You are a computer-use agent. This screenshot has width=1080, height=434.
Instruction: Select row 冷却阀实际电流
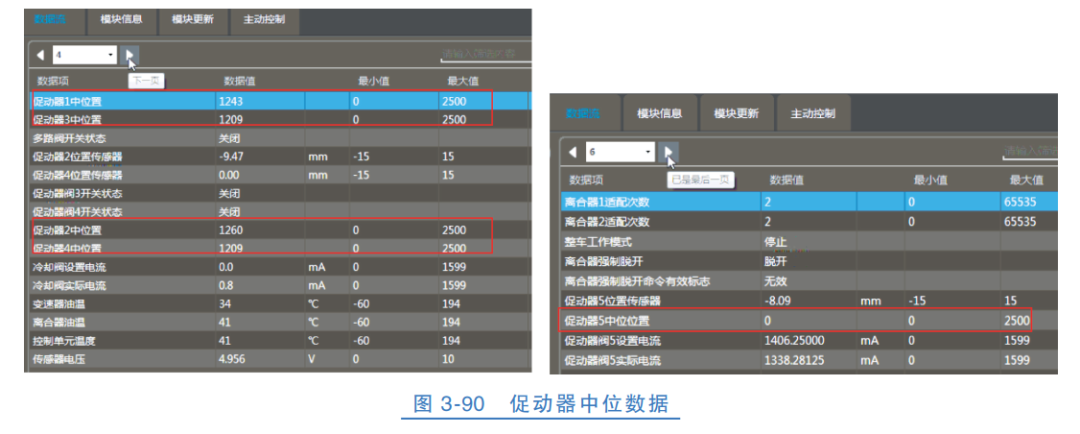[x=279, y=285]
